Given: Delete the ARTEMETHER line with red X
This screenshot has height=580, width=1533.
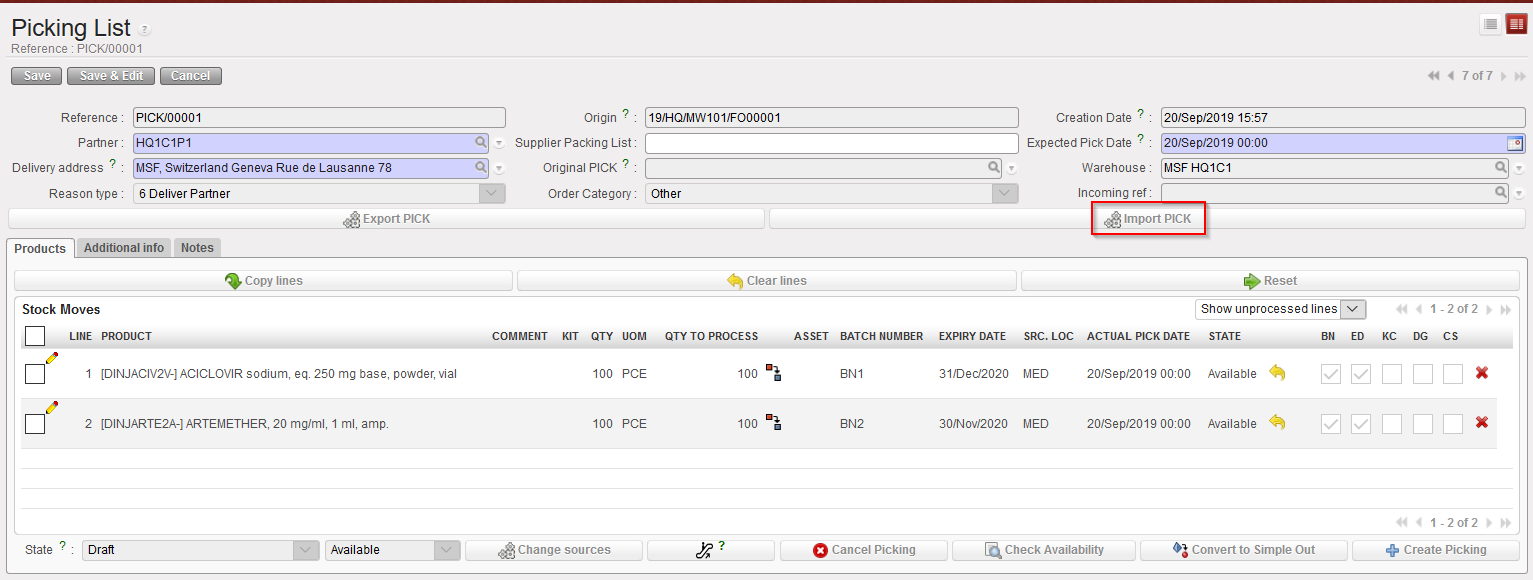Looking at the screenshot, I should (1482, 423).
